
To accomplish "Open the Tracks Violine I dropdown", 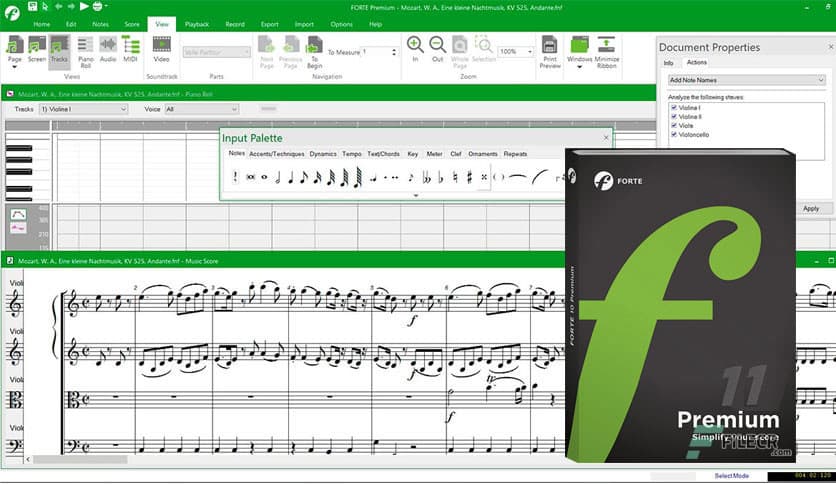I will (x=83, y=109).
